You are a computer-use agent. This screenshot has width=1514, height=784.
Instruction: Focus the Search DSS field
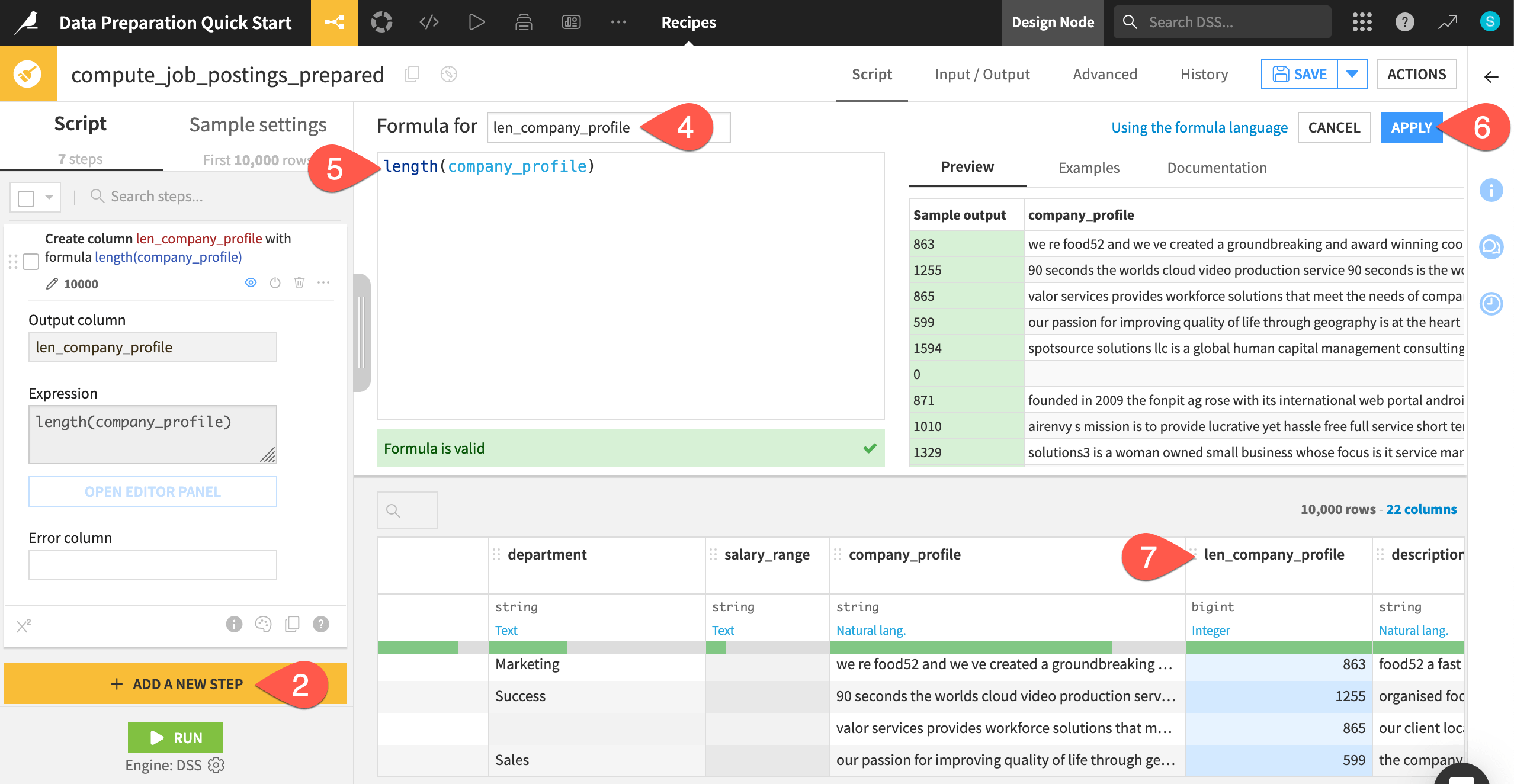1222,23
